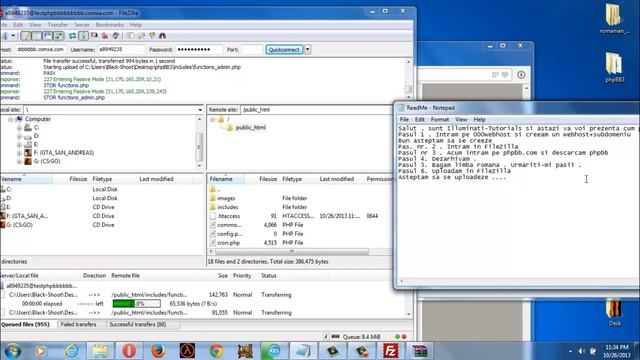640x360 pixels.
Task: Sort remote list by Filesize column
Action: 268,179
